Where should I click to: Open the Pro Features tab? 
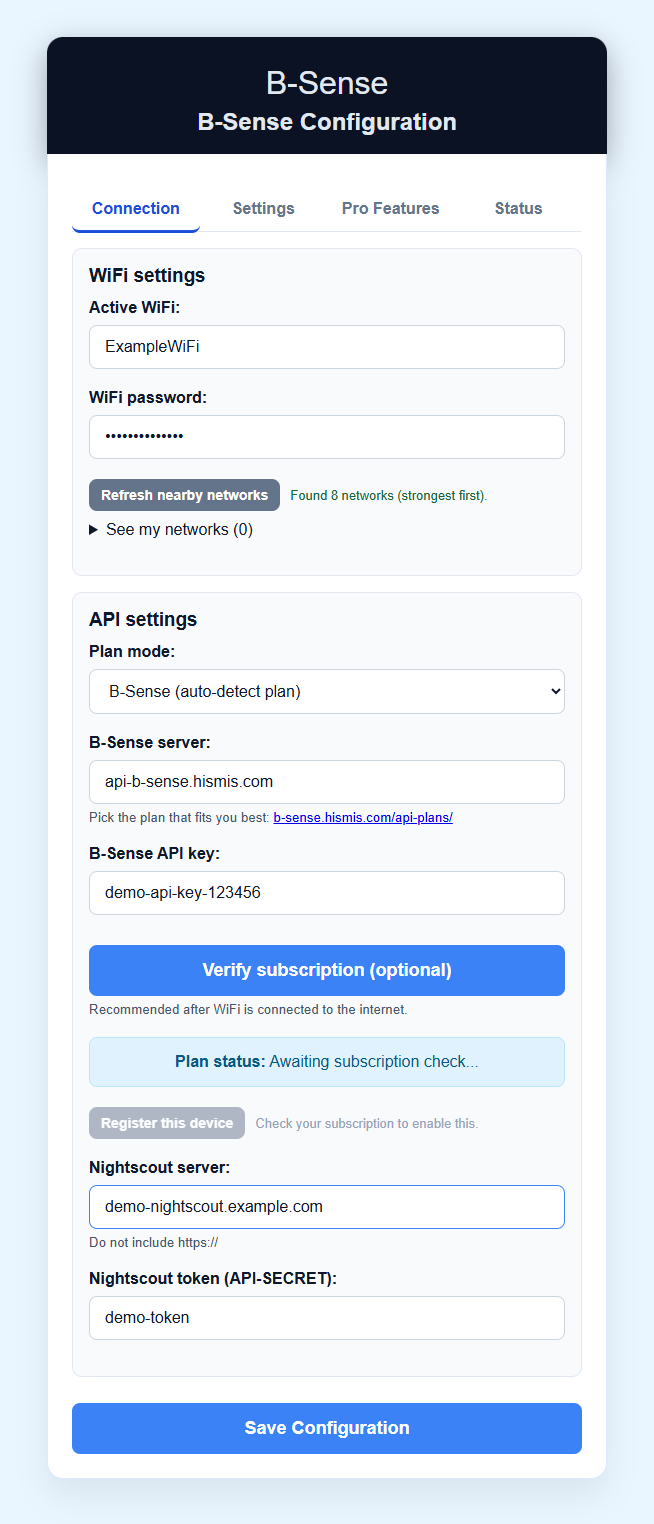coord(390,208)
